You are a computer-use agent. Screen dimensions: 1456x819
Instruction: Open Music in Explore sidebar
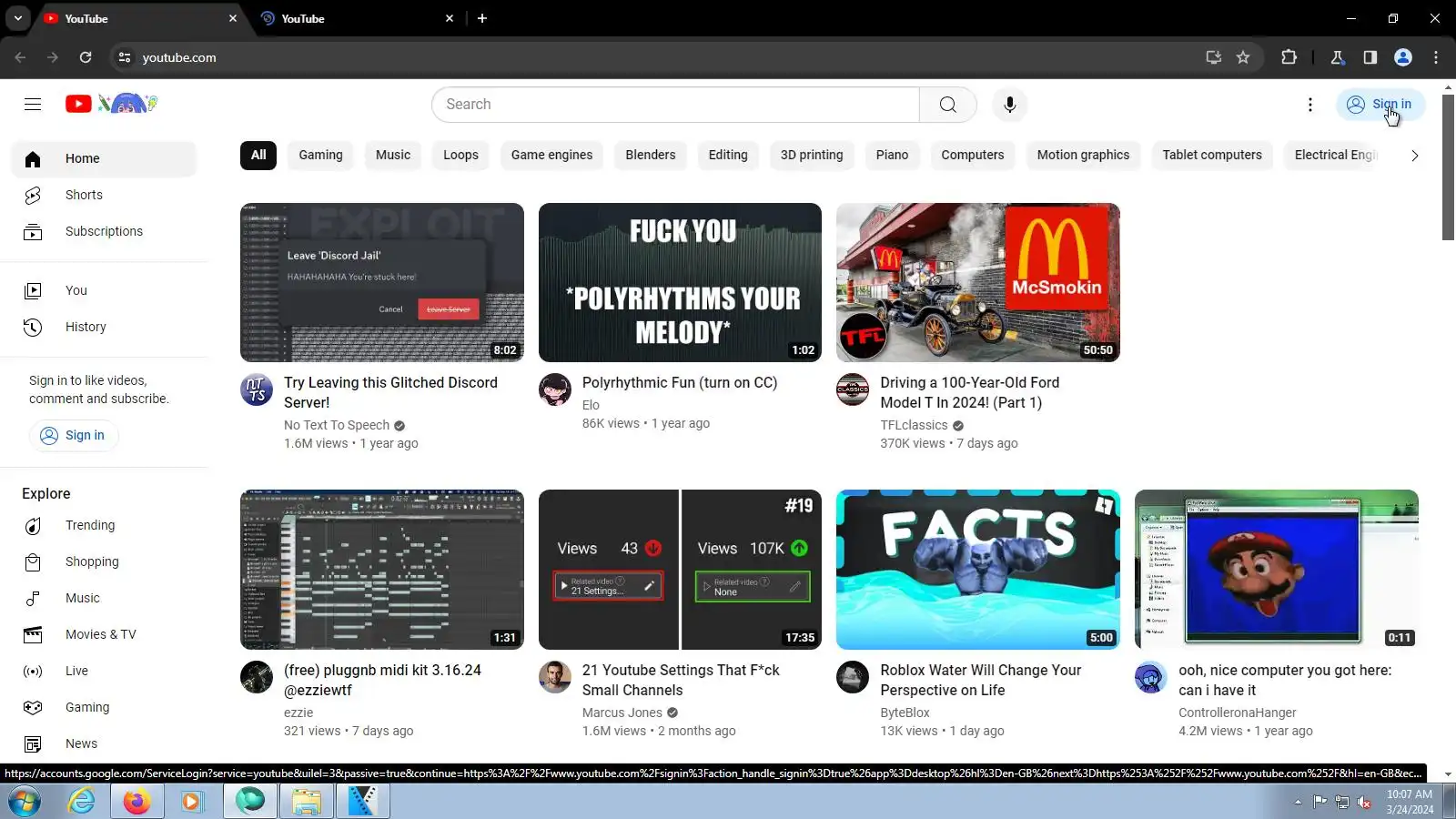point(104,598)
